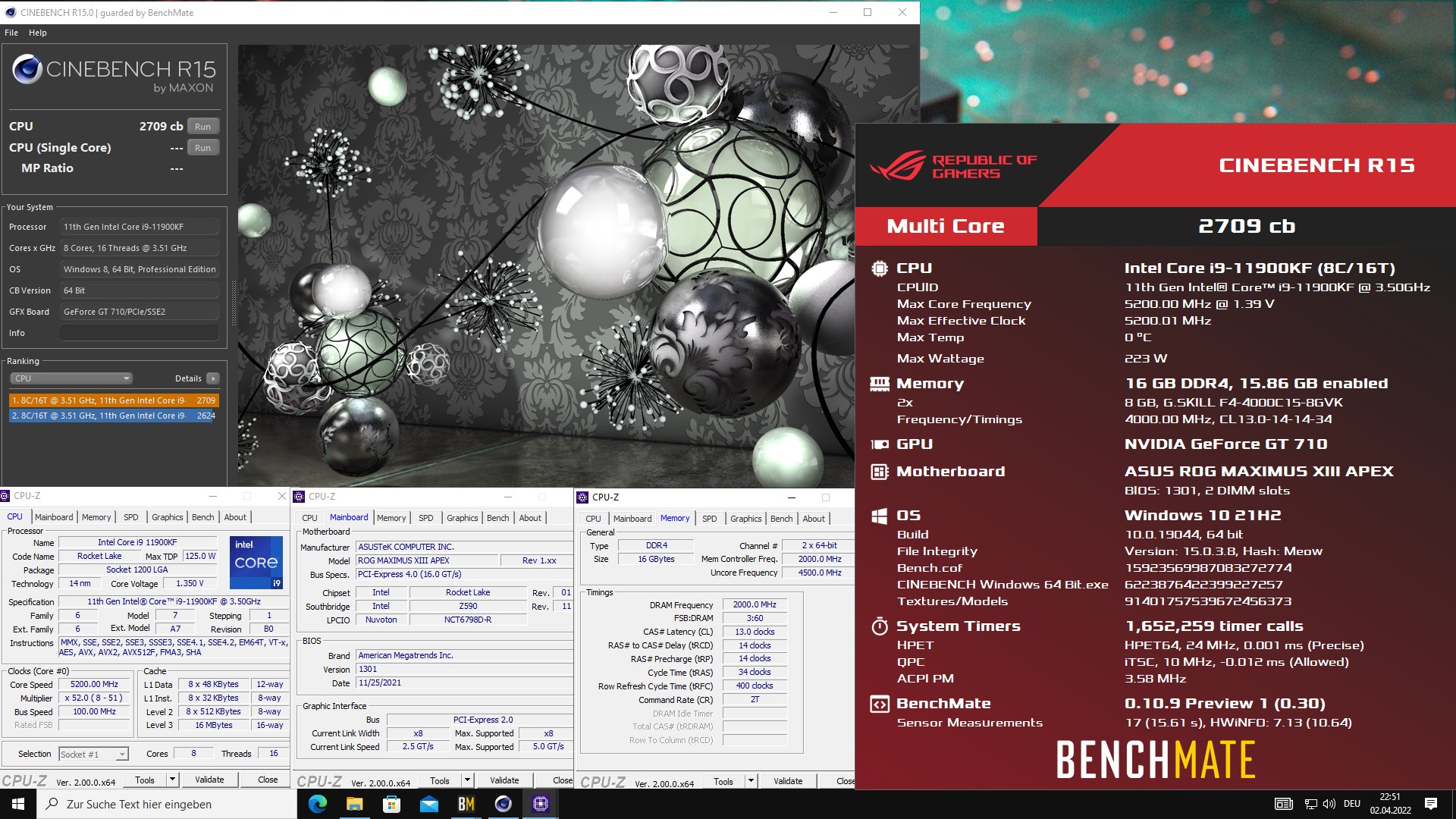Screen dimensions: 1456x819
Task: Click the Intel Core i9 logo in CPU-Z
Action: [256, 562]
